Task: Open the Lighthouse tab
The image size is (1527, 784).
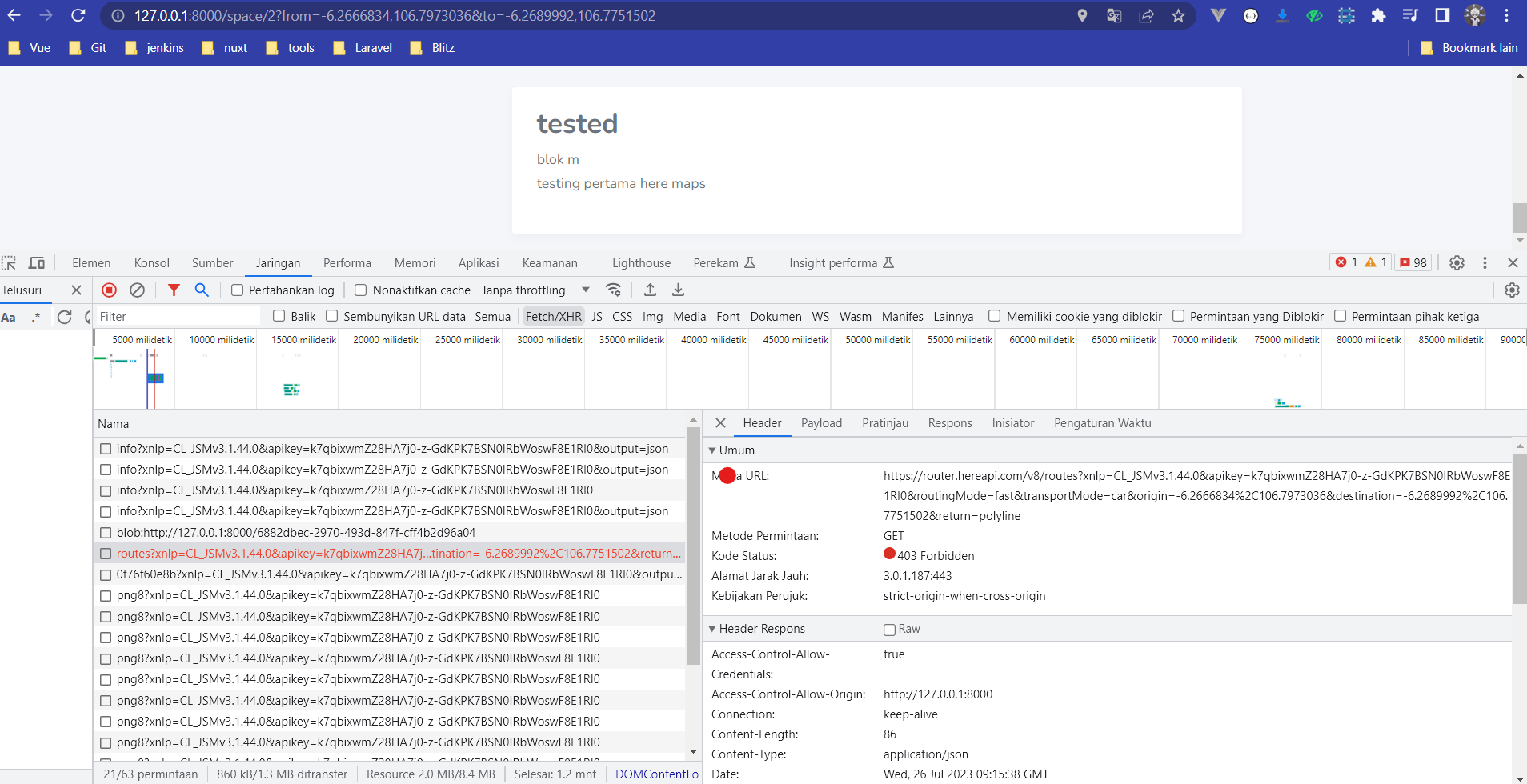Action: pyautogui.click(x=641, y=263)
